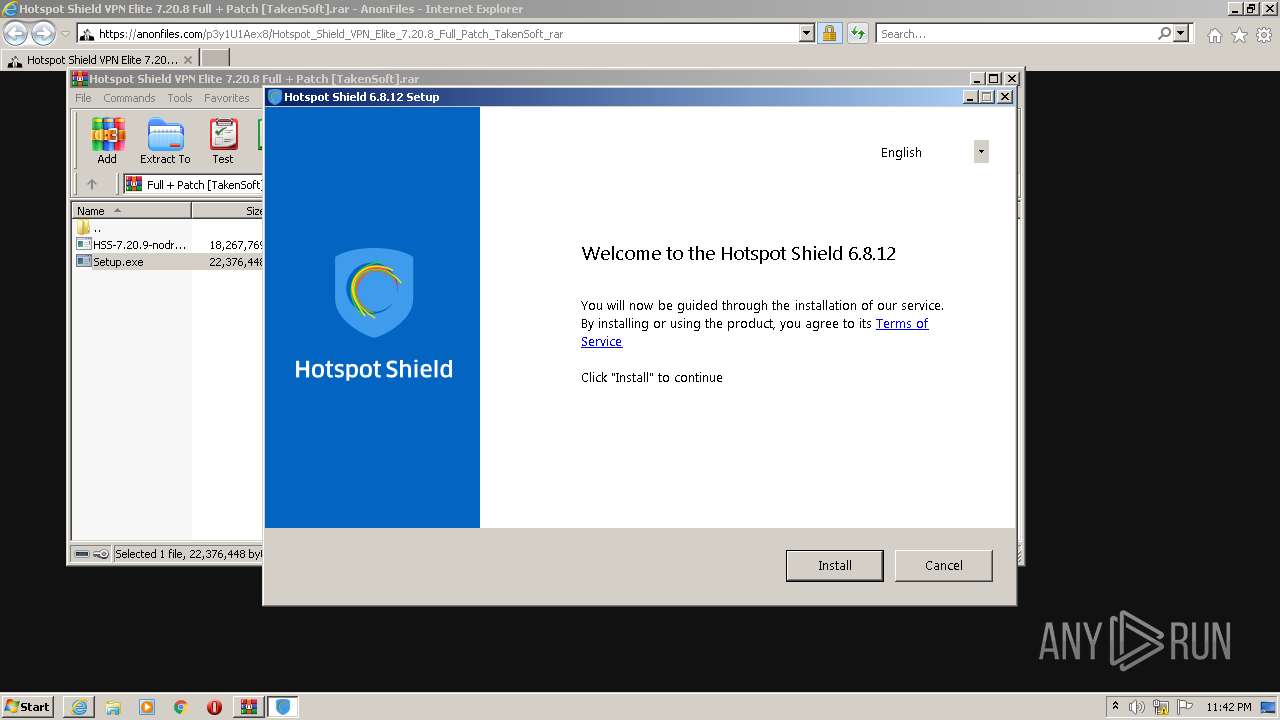Open the WinRAR Tools menu
1280x720 pixels.
[x=180, y=98]
